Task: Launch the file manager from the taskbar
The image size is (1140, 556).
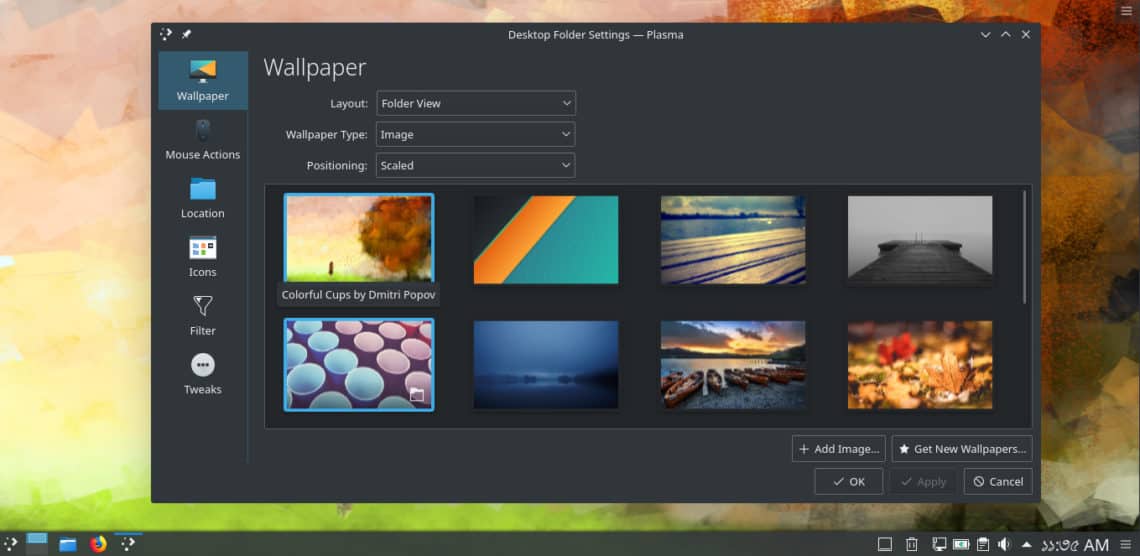Action: (68, 544)
